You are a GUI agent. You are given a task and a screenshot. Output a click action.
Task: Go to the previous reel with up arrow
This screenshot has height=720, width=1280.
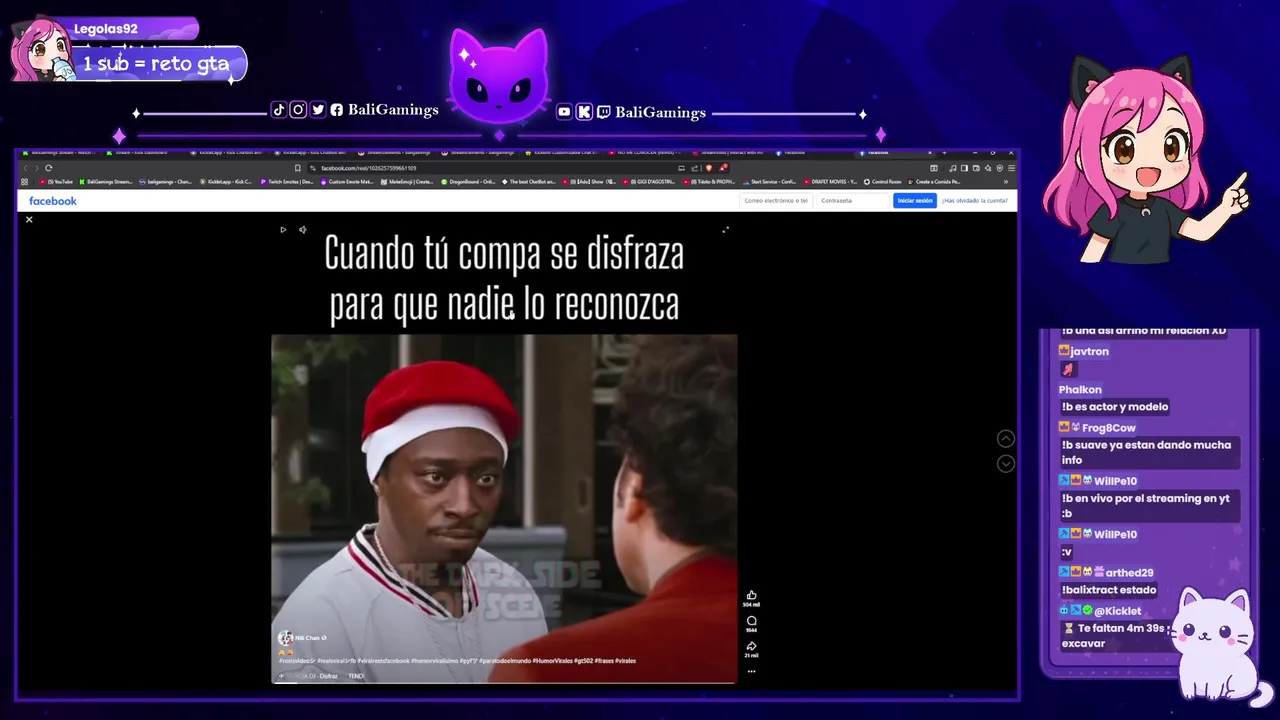pos(1006,439)
